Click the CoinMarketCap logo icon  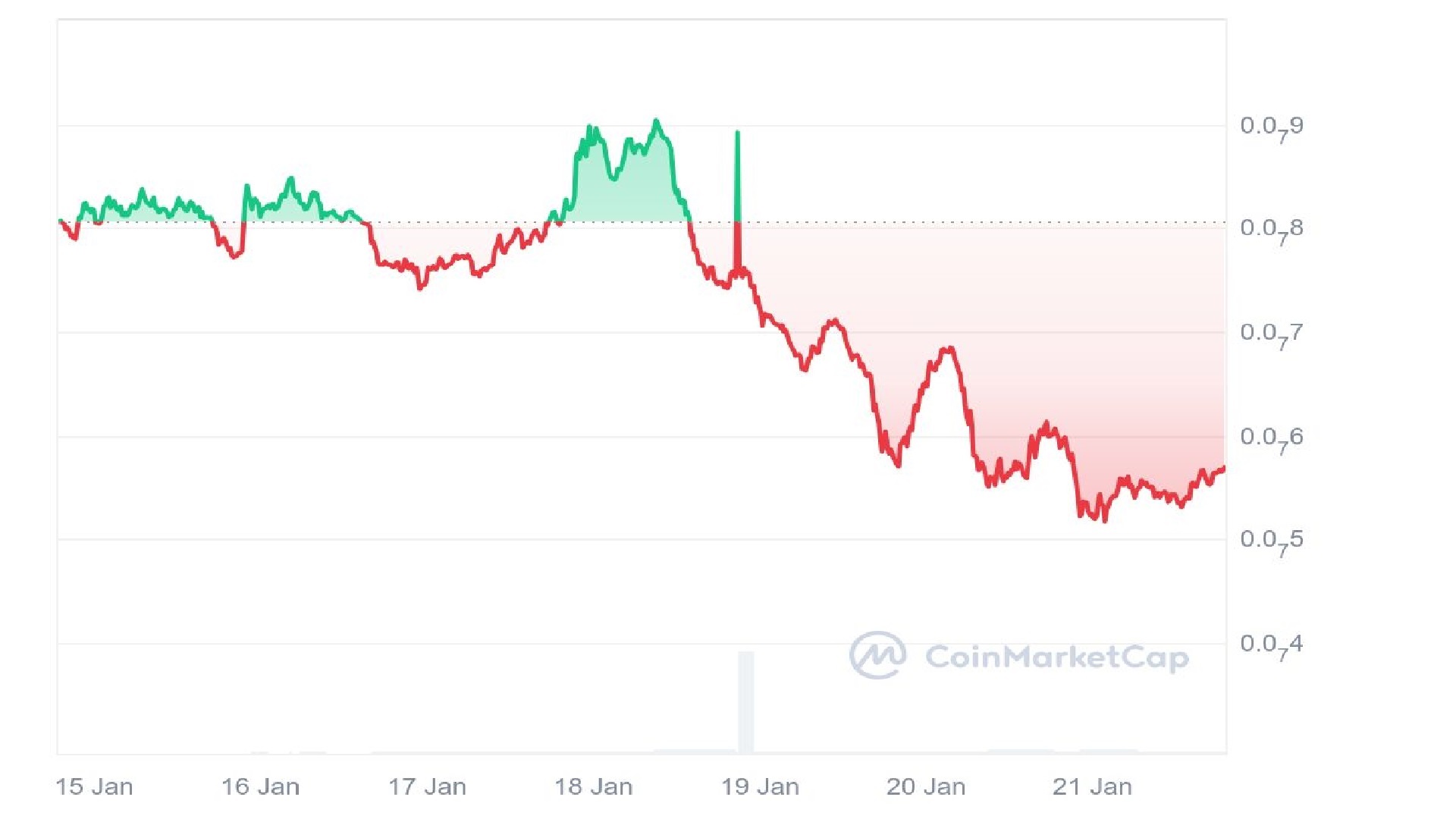pos(877,654)
